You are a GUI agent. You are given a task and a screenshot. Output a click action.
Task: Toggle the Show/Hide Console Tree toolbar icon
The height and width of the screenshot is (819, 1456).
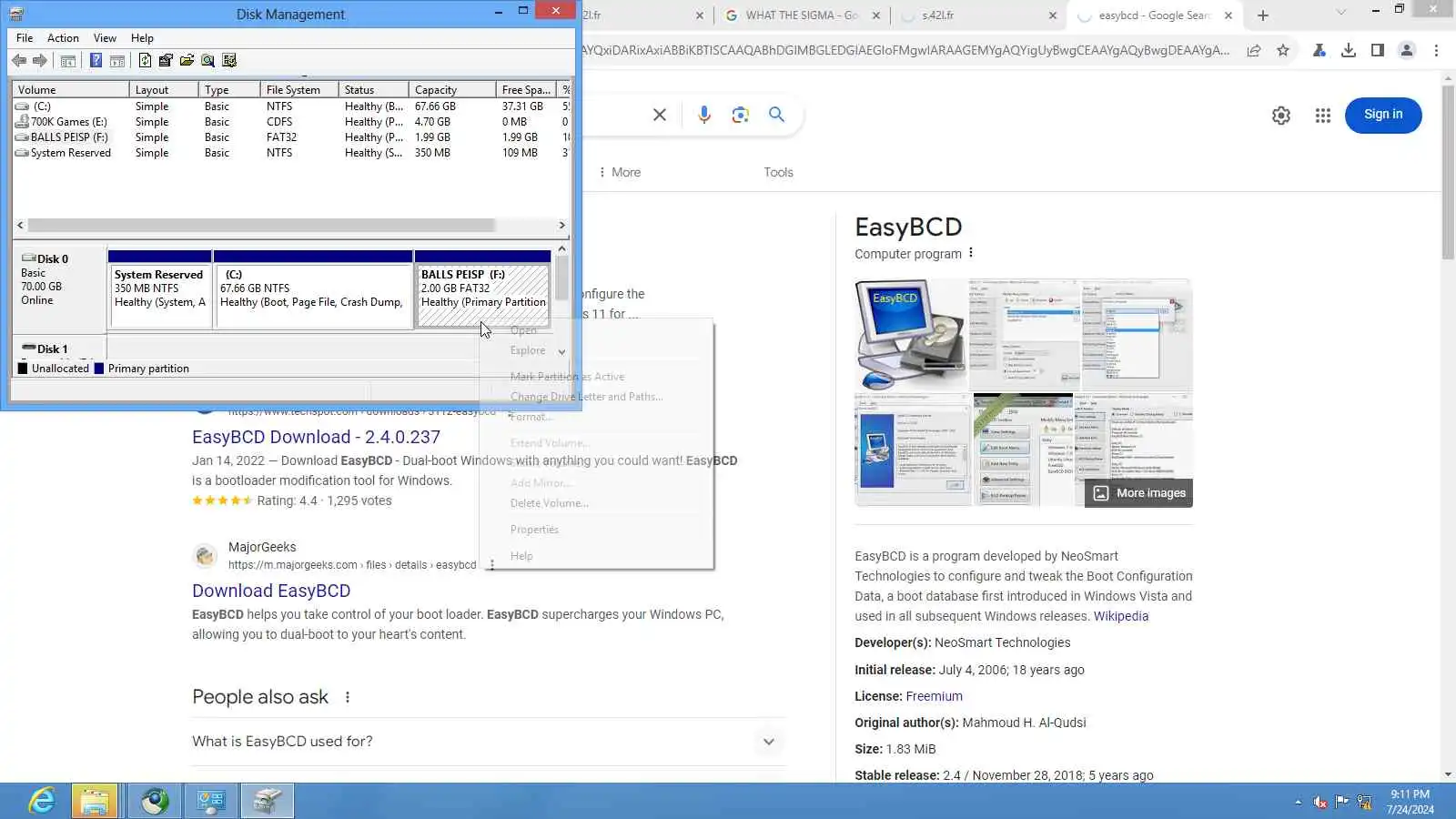pyautogui.click(x=68, y=61)
